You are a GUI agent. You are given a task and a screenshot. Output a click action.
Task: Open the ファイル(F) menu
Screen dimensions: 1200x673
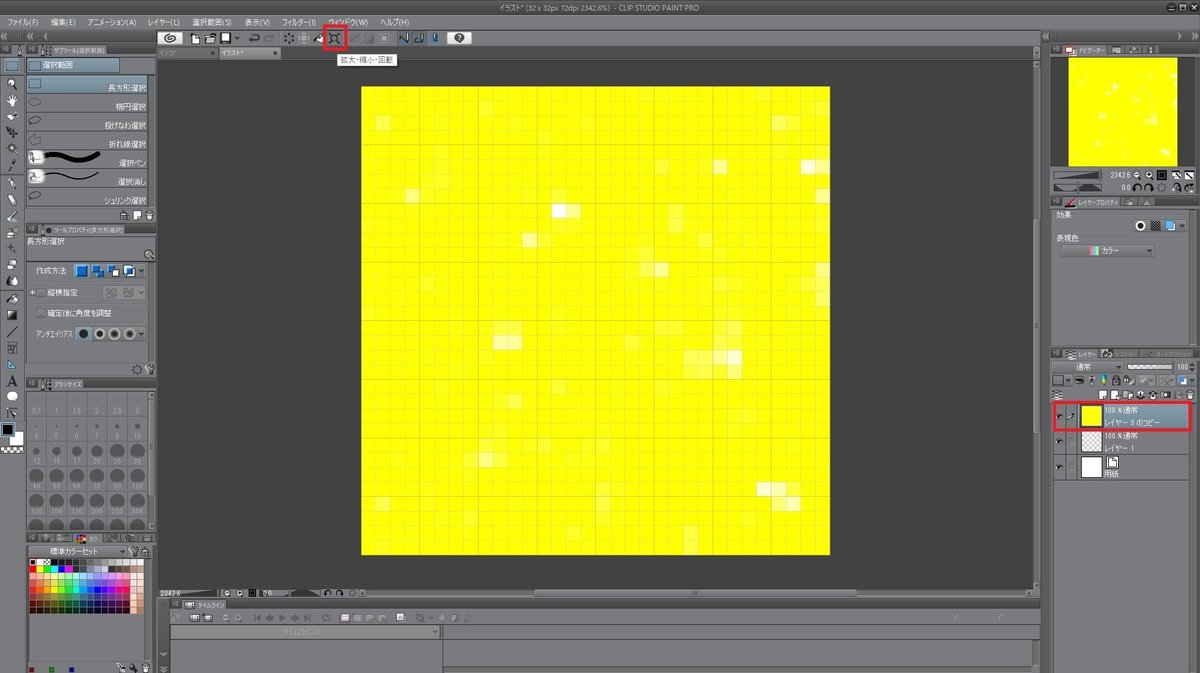(x=22, y=21)
